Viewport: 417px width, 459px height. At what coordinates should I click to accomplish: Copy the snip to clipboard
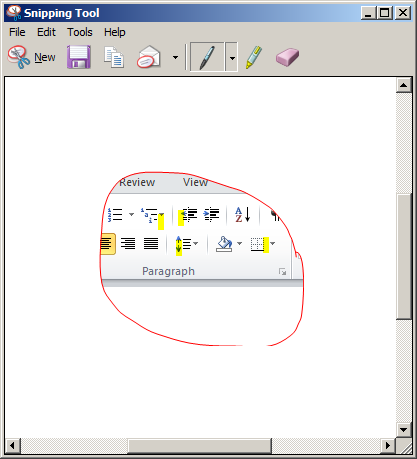click(114, 57)
